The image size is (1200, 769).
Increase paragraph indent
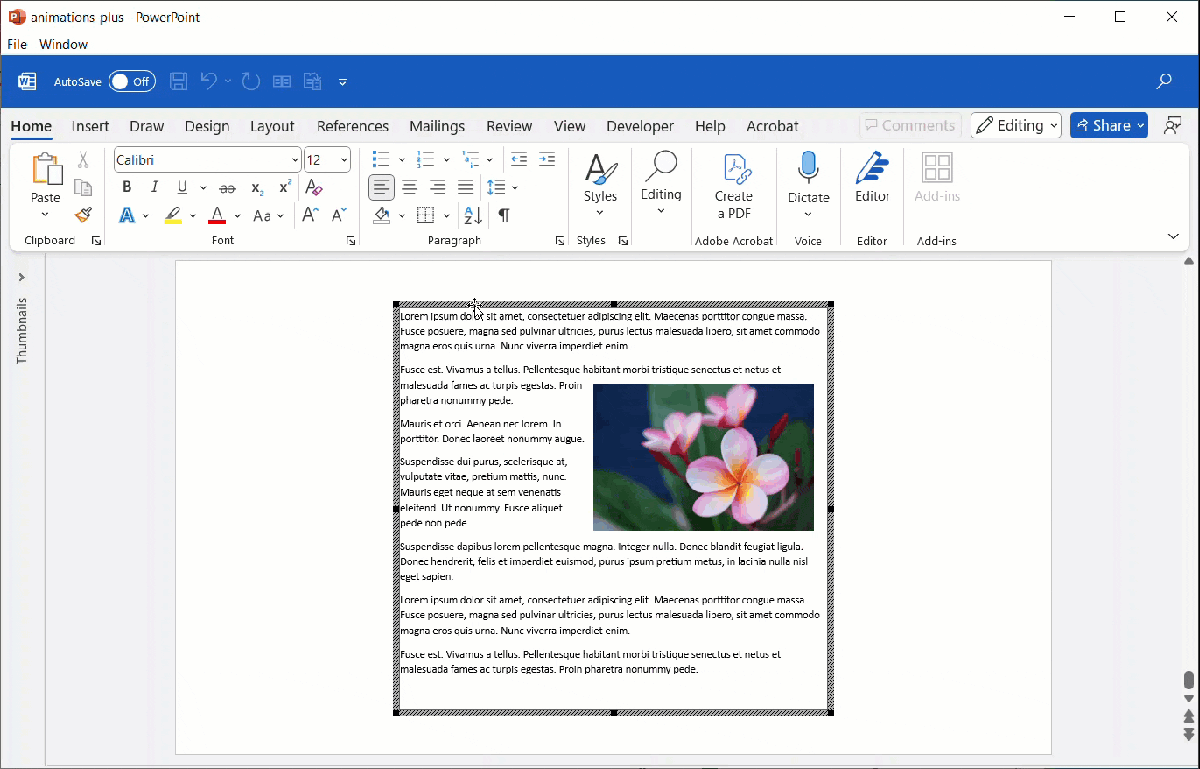coord(547,160)
